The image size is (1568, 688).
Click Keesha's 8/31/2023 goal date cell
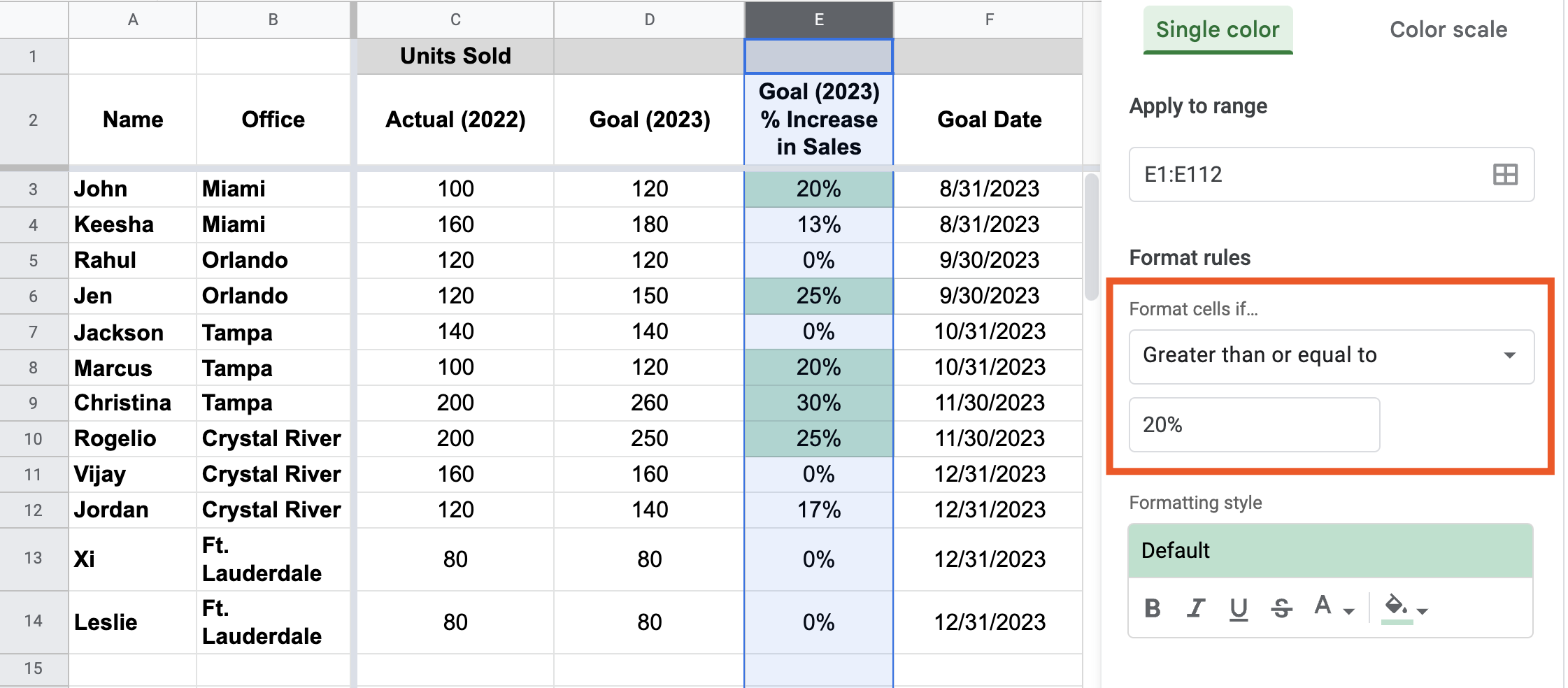(x=989, y=224)
